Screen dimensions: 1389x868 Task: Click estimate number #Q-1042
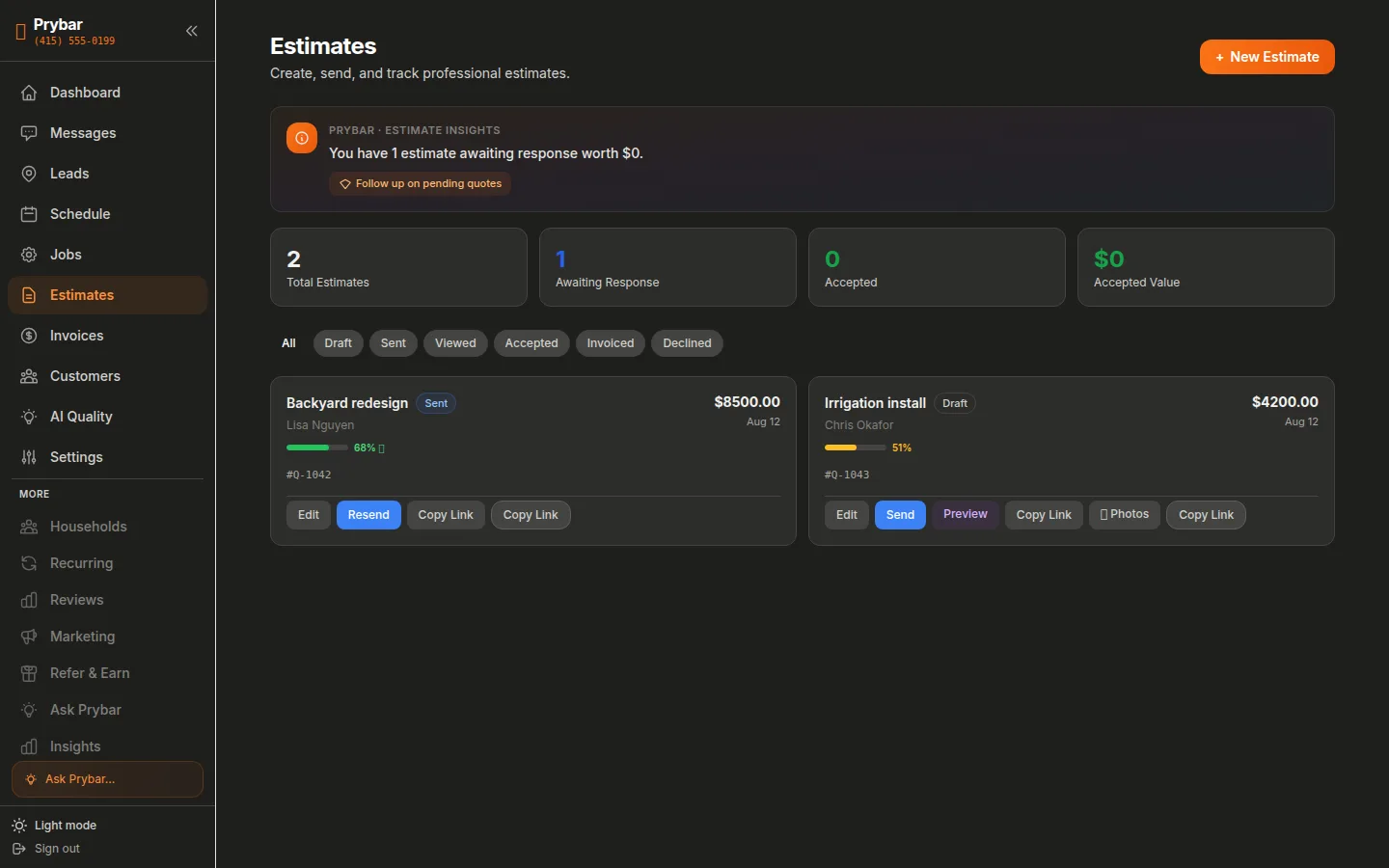pyautogui.click(x=309, y=475)
